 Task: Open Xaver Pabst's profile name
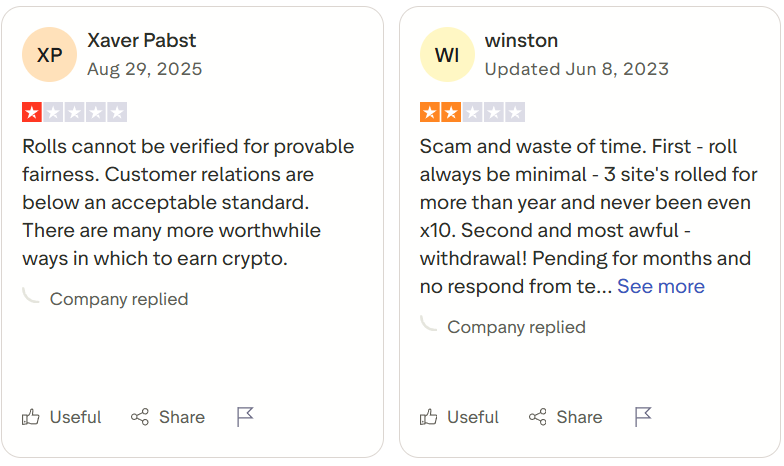(x=142, y=41)
